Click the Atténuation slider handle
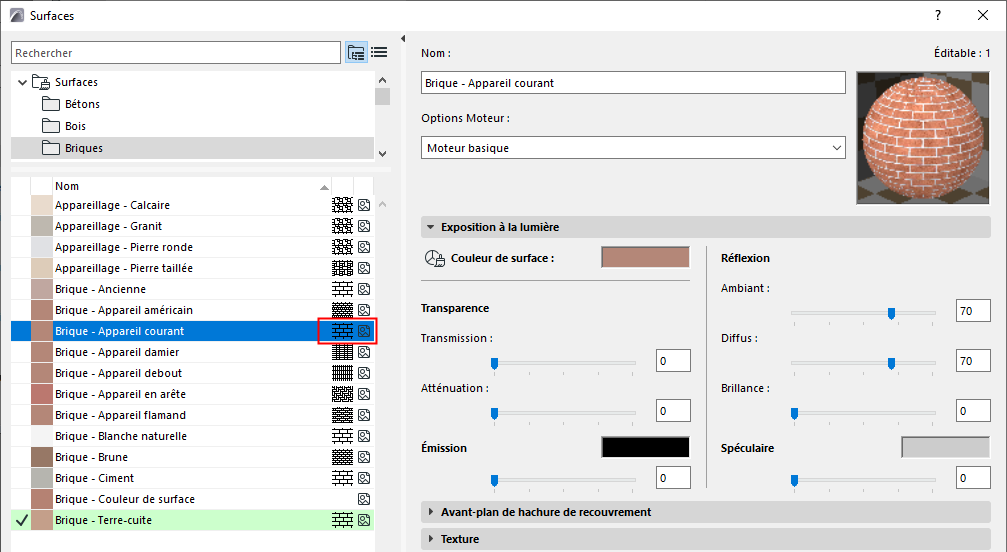Image resolution: width=1007 pixels, height=552 pixels. [x=495, y=413]
